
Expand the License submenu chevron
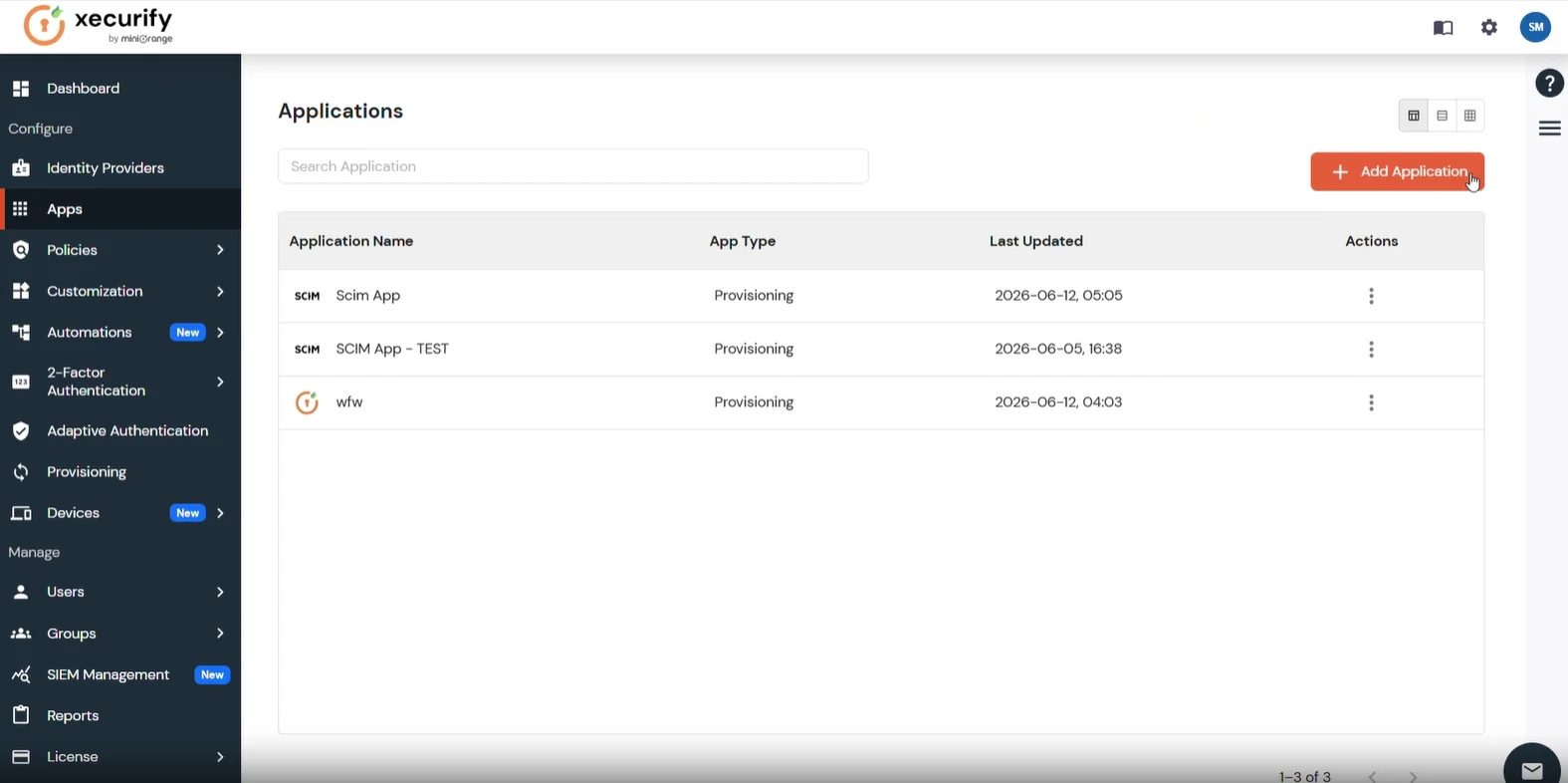[220, 757]
